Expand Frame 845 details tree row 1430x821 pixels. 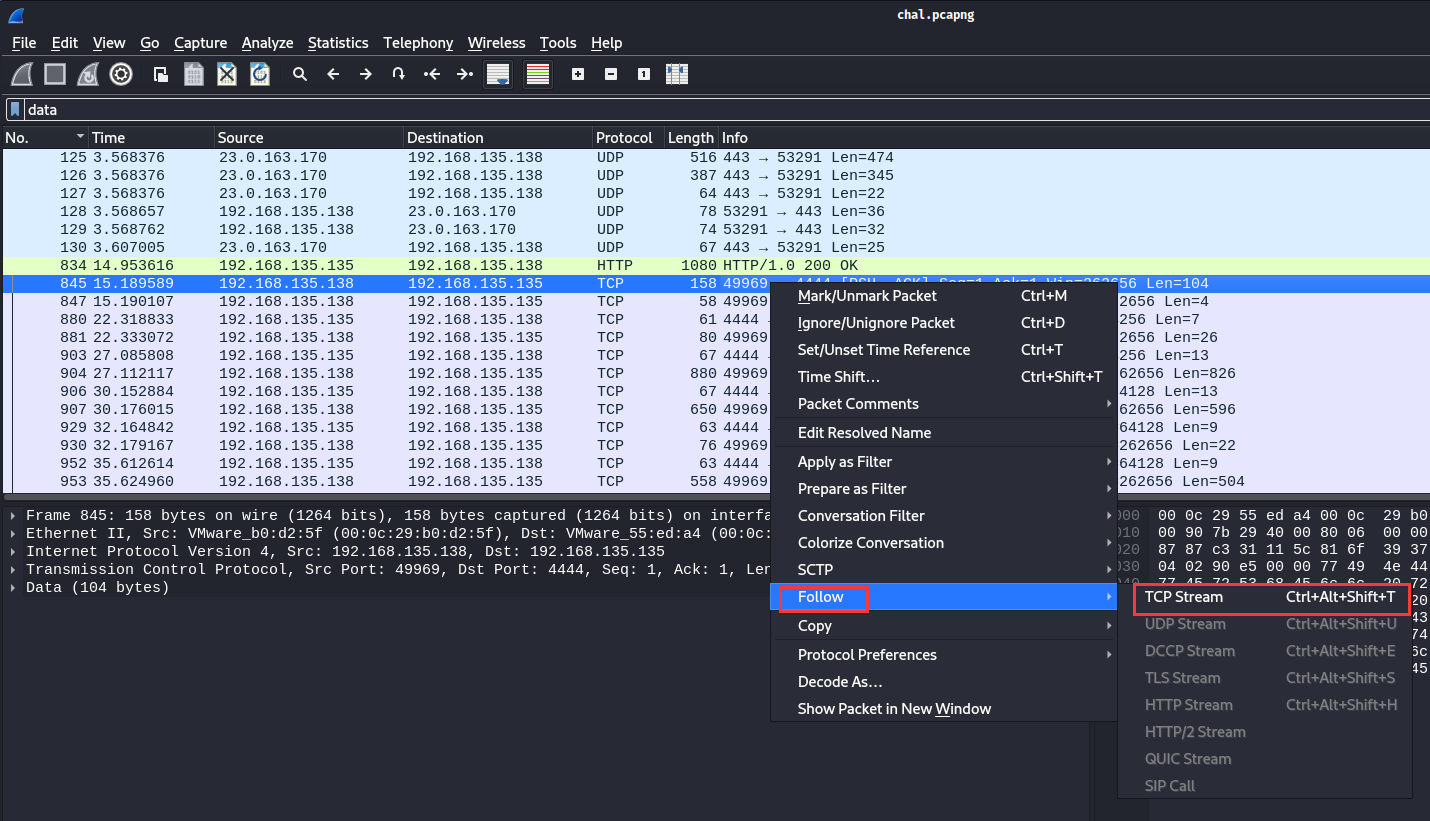tap(13, 516)
